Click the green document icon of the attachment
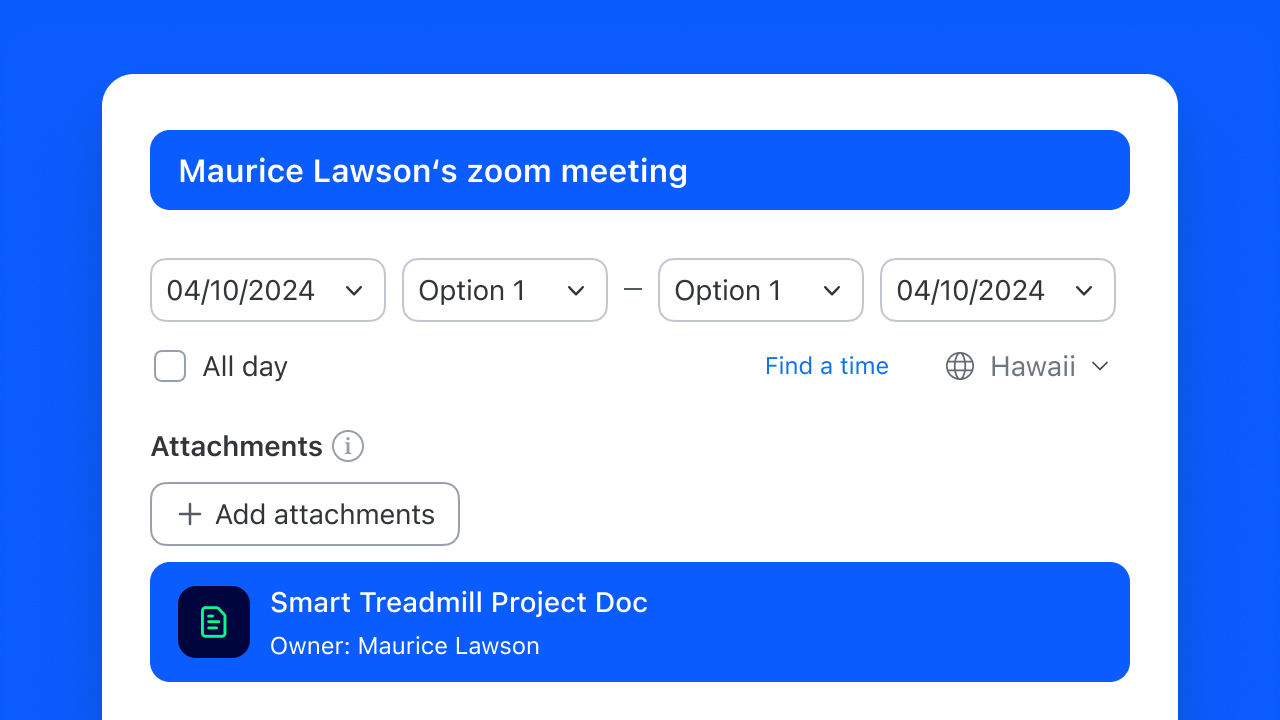The image size is (1280, 720). 214,622
